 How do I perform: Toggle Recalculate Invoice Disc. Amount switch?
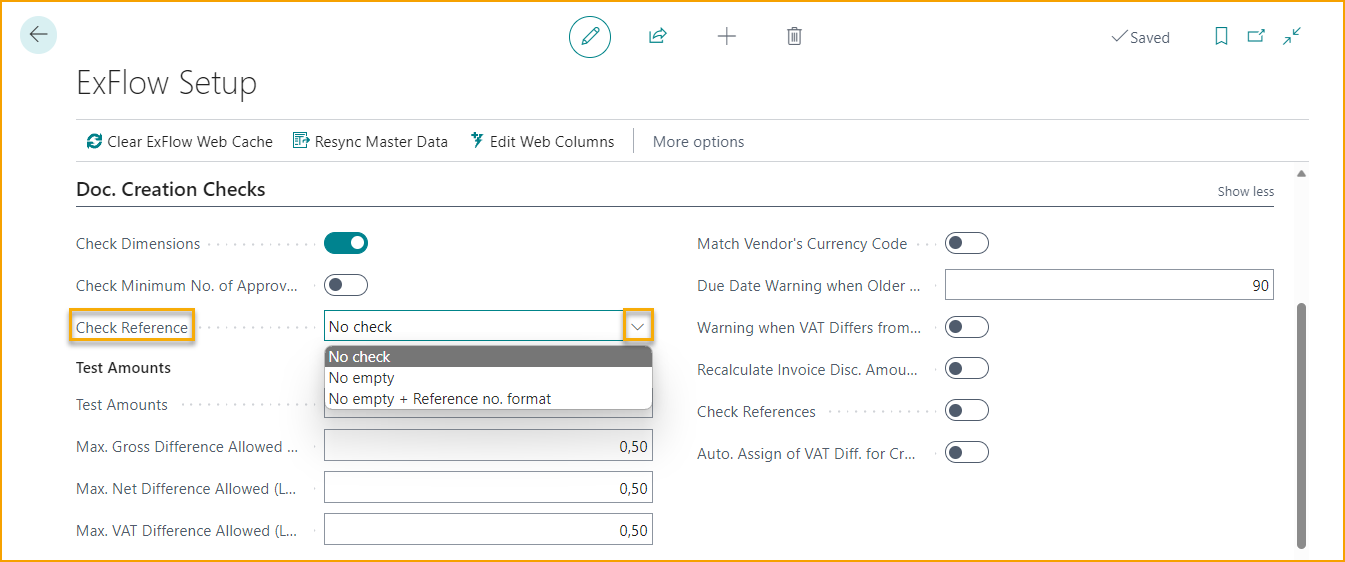(967, 369)
